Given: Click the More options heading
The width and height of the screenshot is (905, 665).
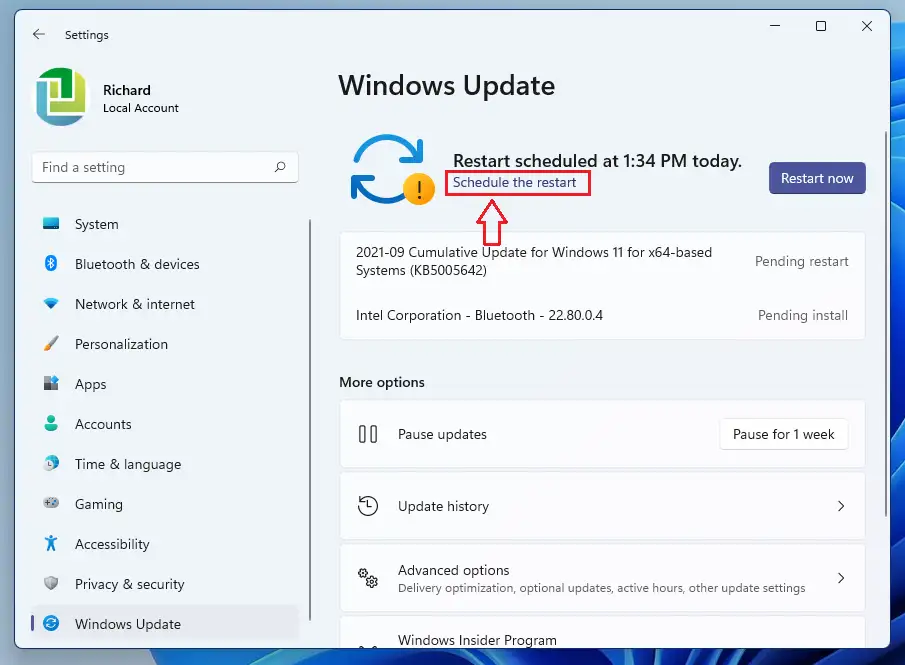Looking at the screenshot, I should point(382,382).
